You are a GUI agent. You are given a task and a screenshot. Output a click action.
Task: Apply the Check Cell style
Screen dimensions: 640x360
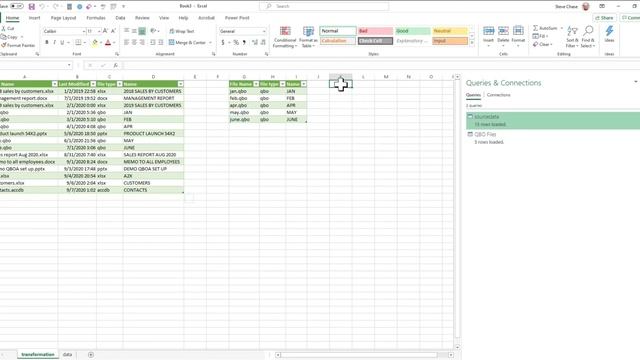pos(375,41)
